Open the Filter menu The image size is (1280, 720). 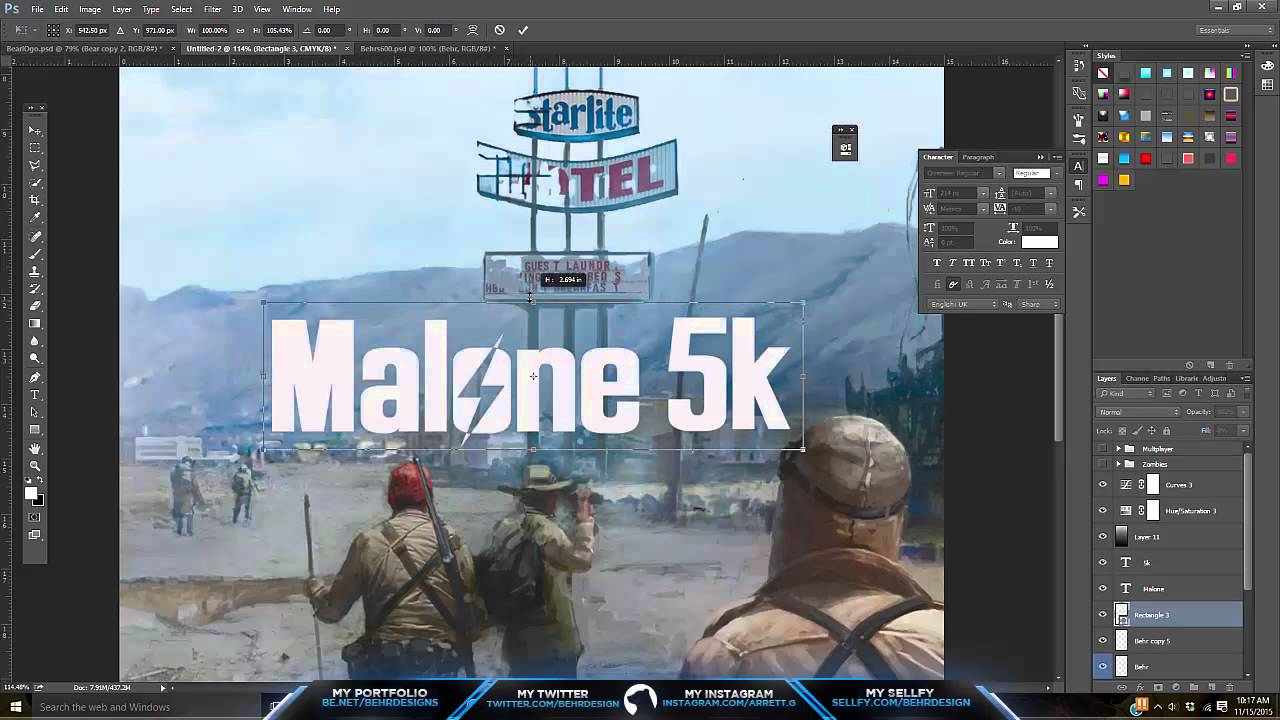212,9
